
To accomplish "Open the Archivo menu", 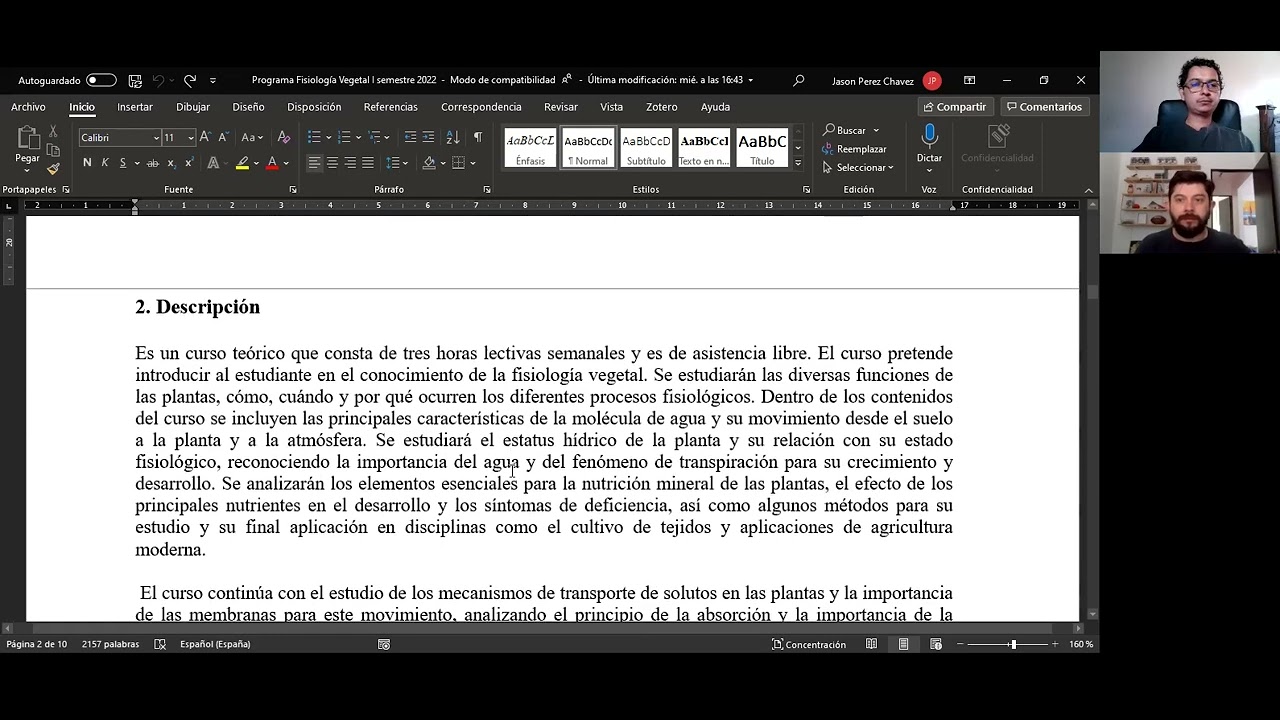I will pos(28,107).
